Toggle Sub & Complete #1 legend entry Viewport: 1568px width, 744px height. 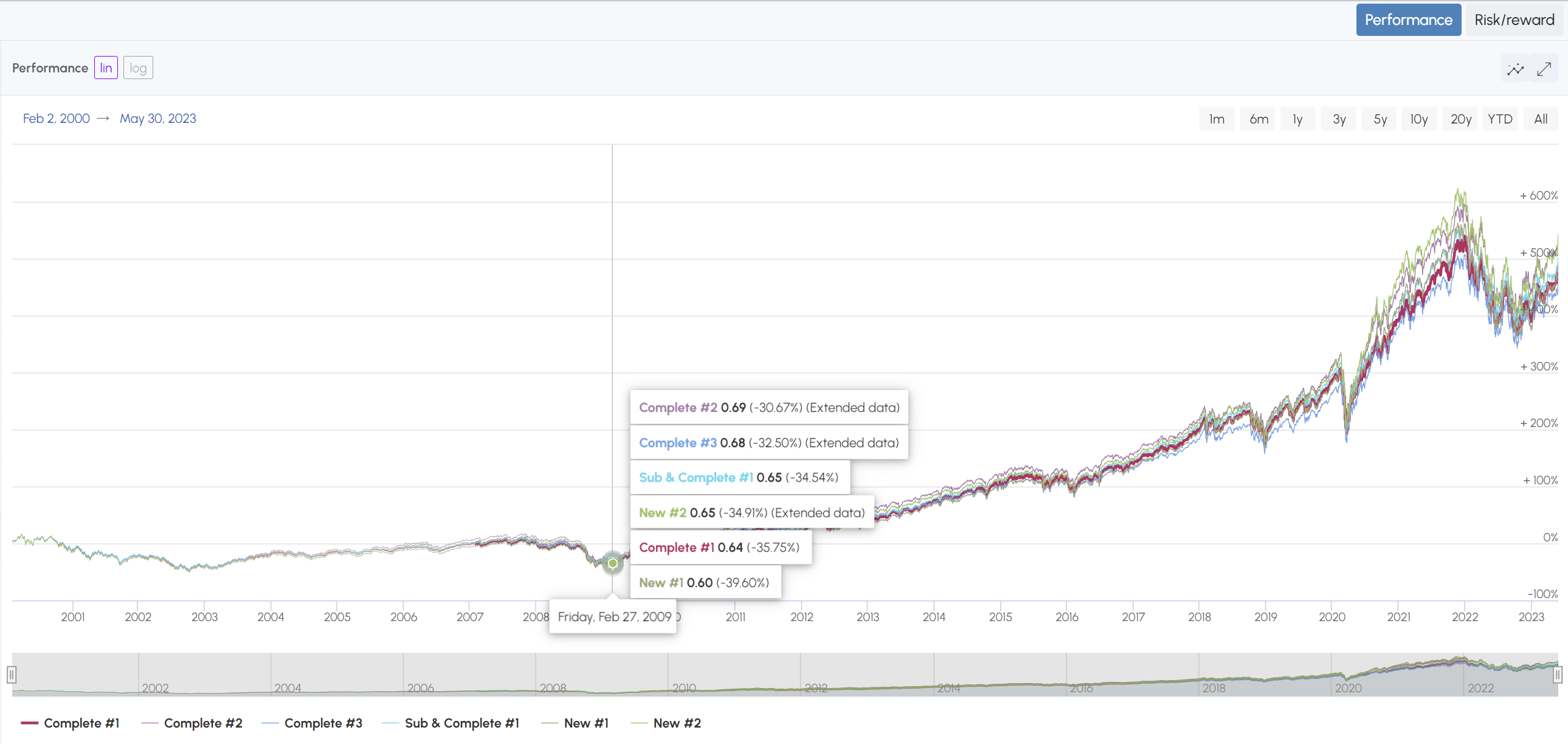[x=461, y=723]
